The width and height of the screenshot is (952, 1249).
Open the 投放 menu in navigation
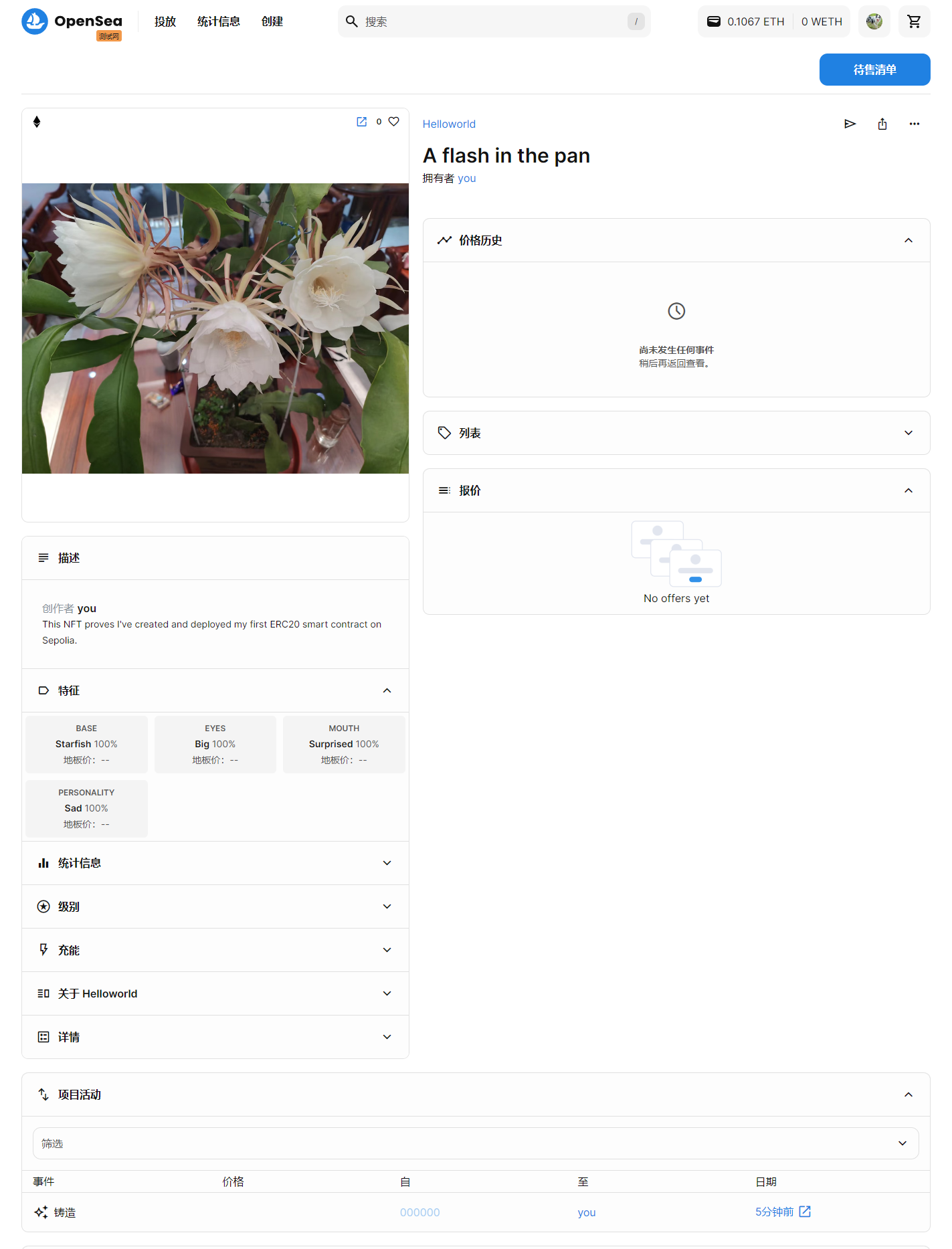coord(165,21)
